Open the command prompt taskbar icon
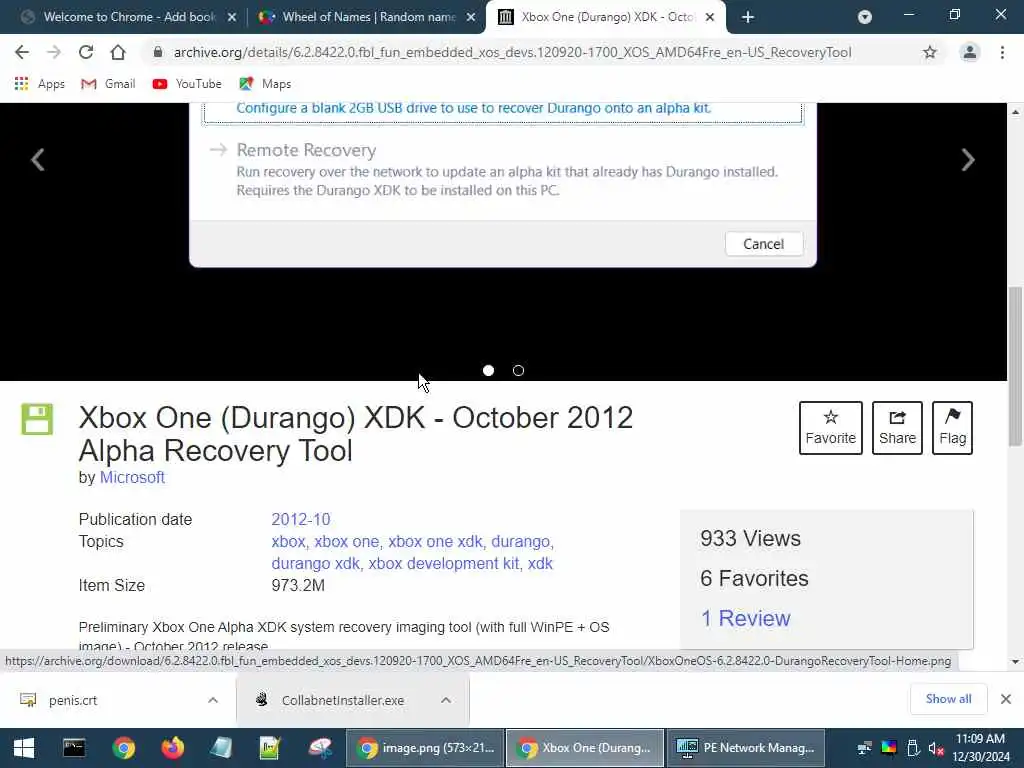 point(74,748)
